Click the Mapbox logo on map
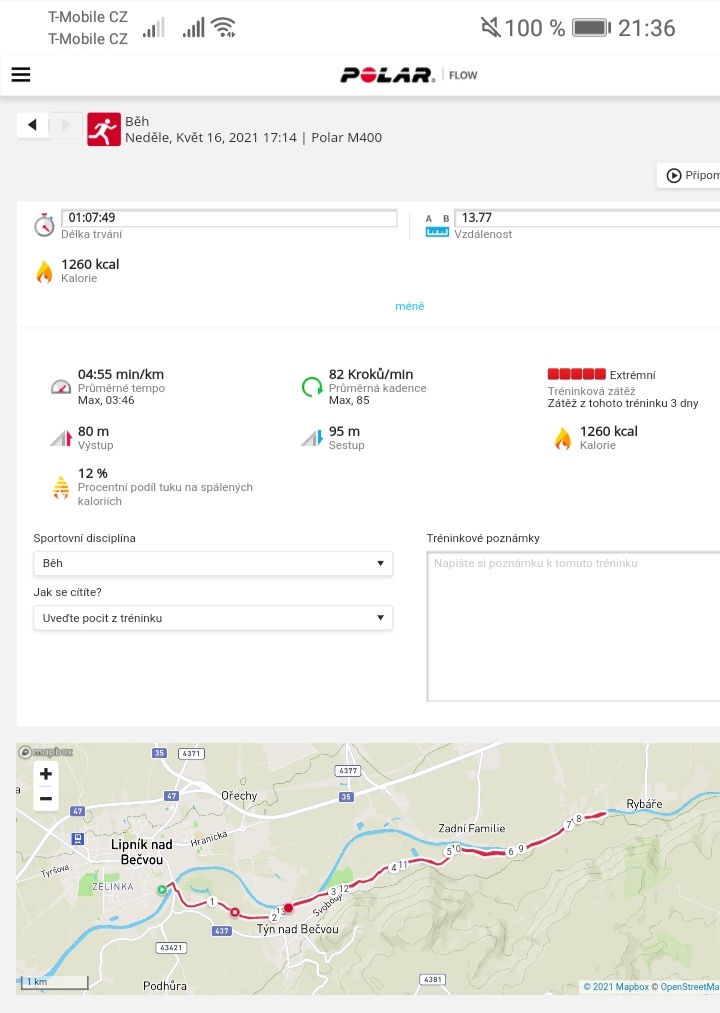The width and height of the screenshot is (720, 1013). (x=45, y=752)
